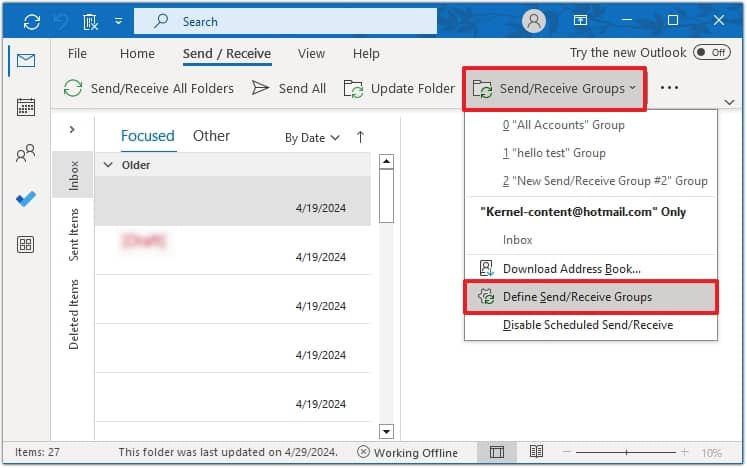Click into the Search box

click(285, 21)
